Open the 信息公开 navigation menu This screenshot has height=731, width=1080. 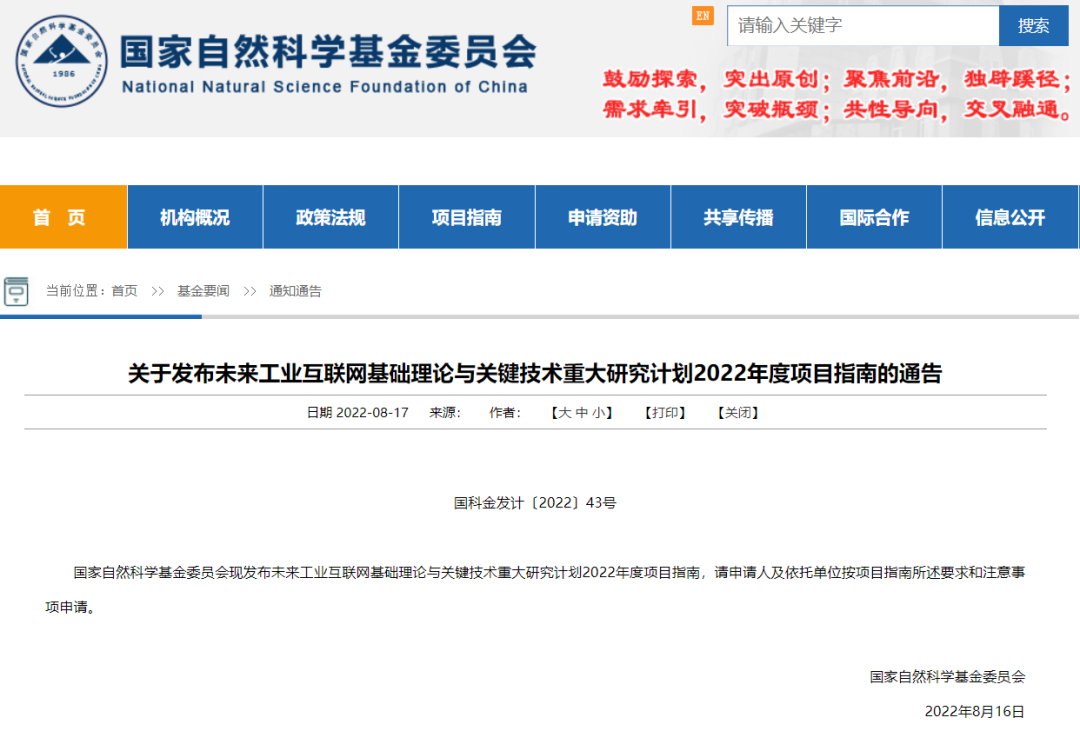pyautogui.click(x=1010, y=217)
